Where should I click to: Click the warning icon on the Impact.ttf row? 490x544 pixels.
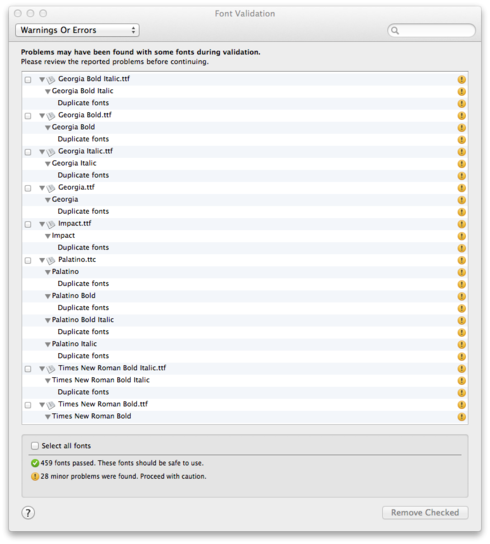[461, 224]
